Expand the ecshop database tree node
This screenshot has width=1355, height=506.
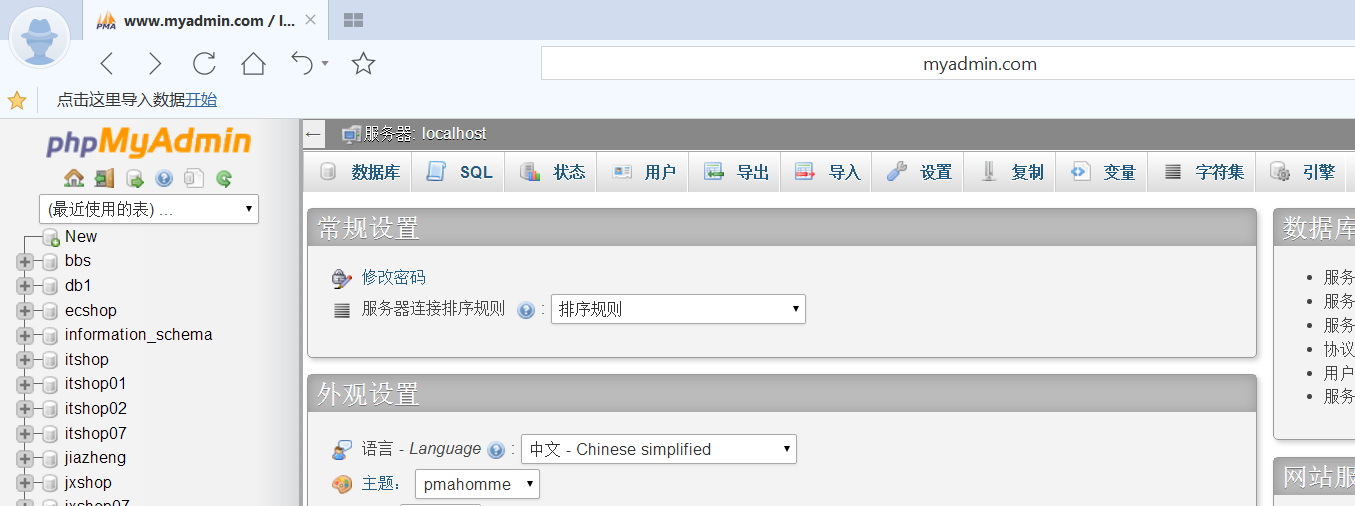pos(25,310)
